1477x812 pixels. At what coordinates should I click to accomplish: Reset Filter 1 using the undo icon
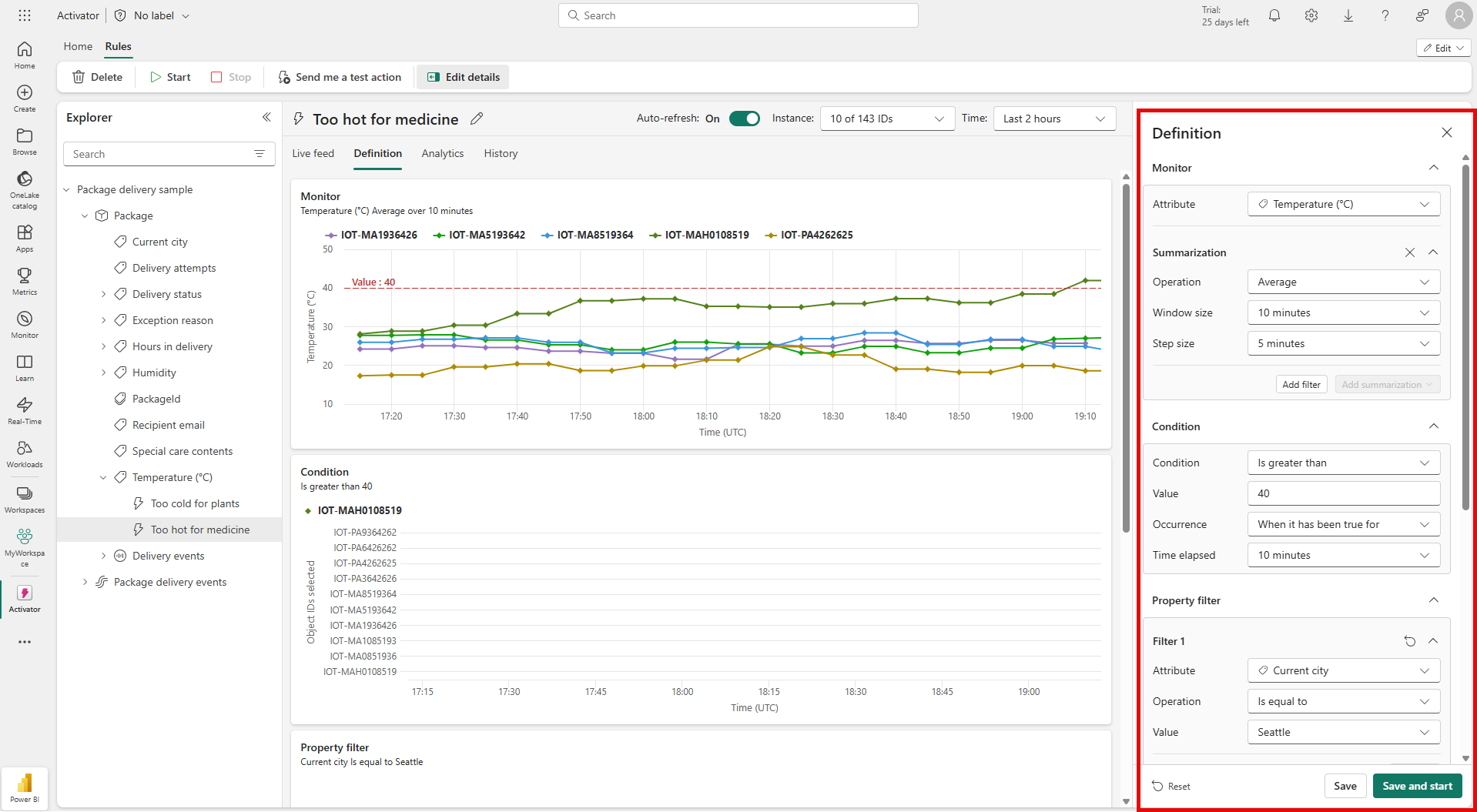pyautogui.click(x=1409, y=641)
